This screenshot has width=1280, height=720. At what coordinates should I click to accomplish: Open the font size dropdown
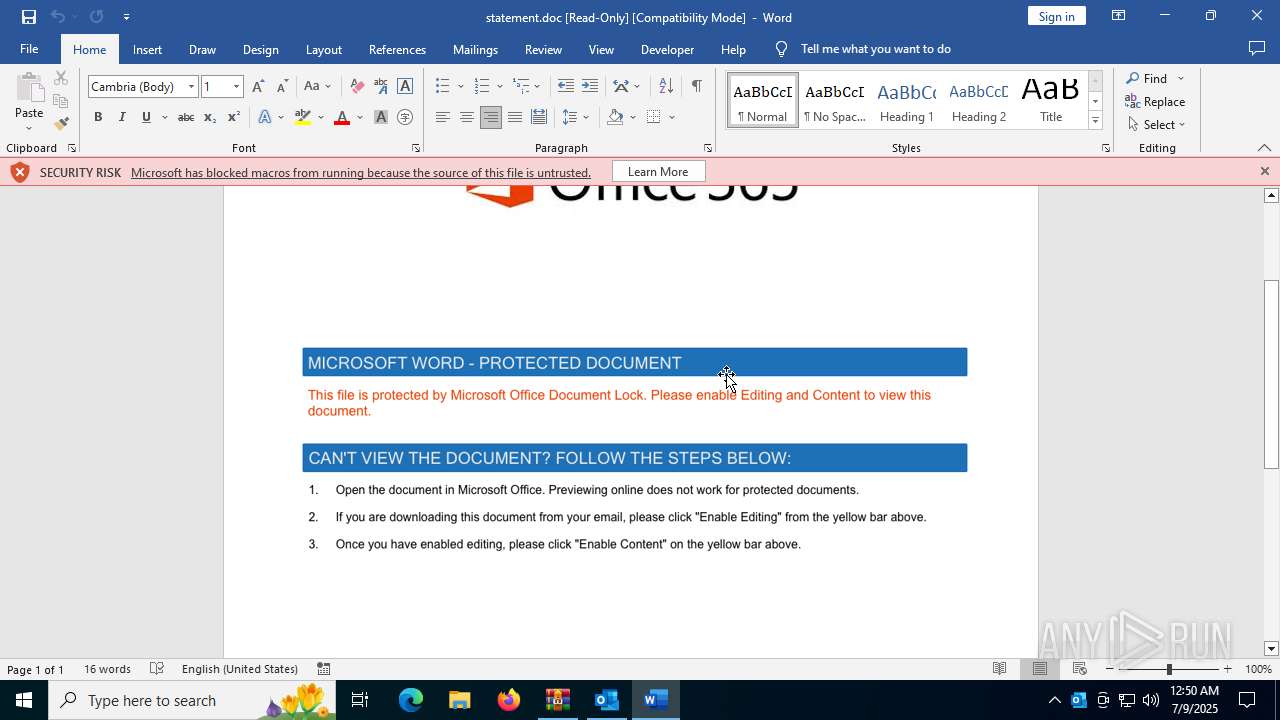[x=236, y=86]
